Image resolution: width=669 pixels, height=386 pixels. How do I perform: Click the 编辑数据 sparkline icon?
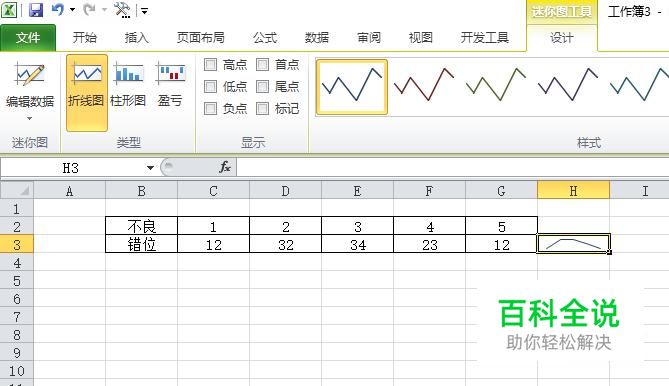(30, 75)
